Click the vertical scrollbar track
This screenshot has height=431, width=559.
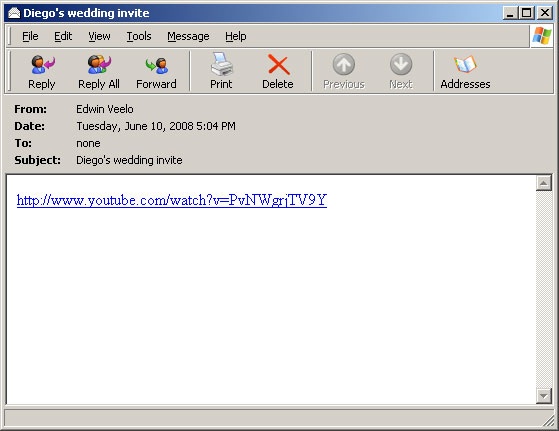coord(544,289)
